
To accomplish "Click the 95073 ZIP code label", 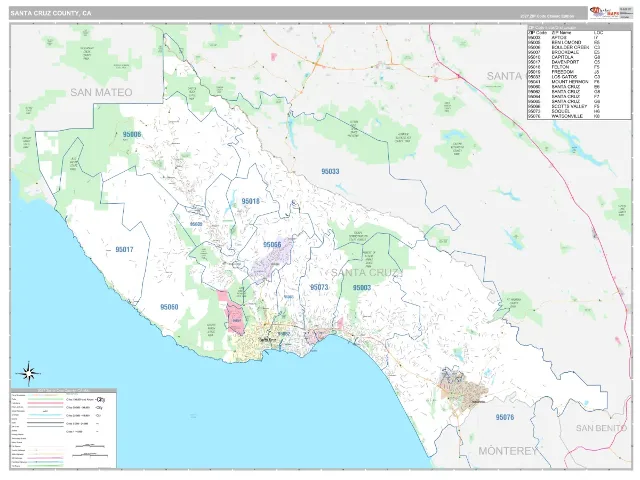I will [319, 287].
